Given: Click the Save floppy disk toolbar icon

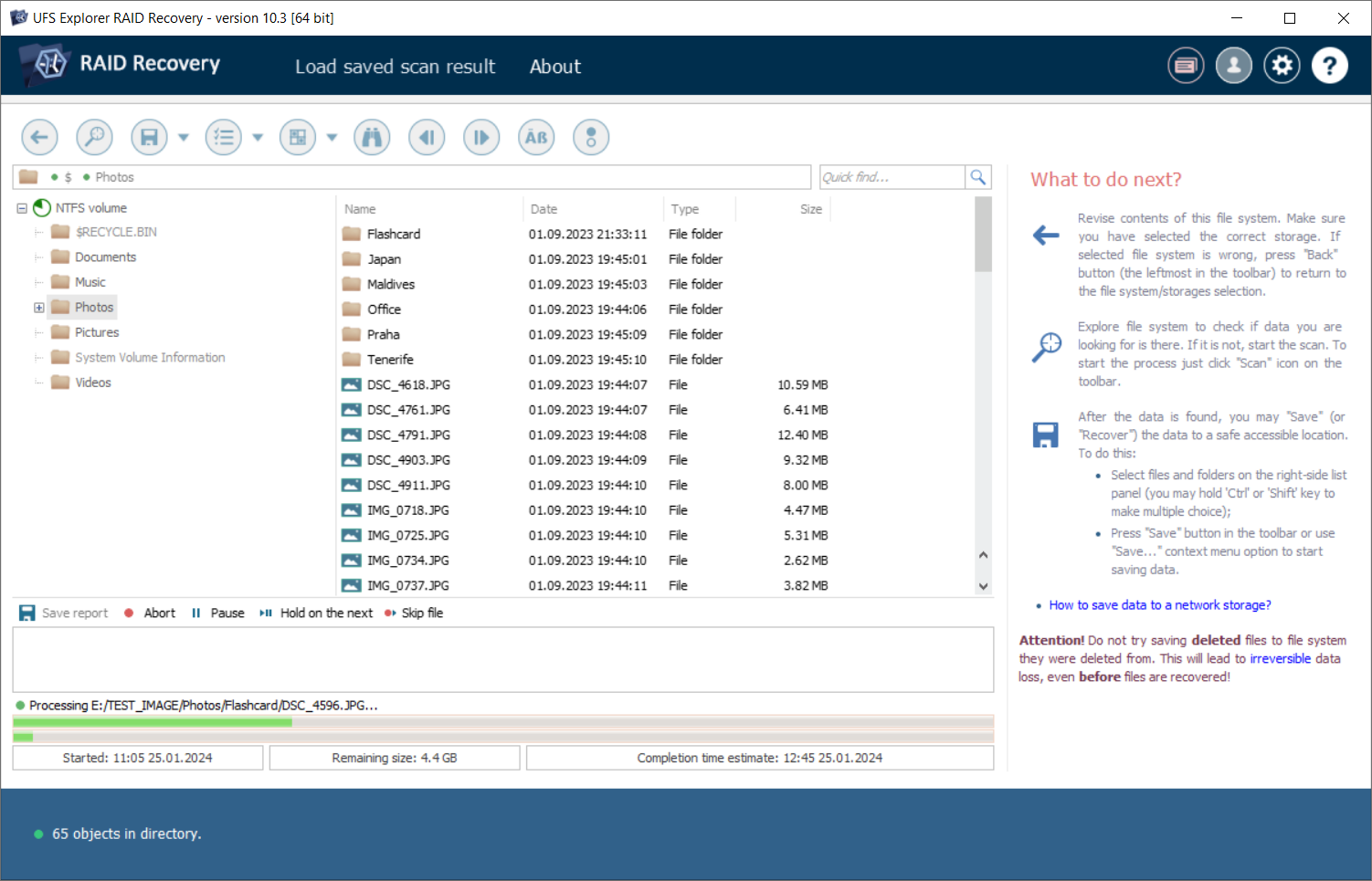Looking at the screenshot, I should 150,138.
